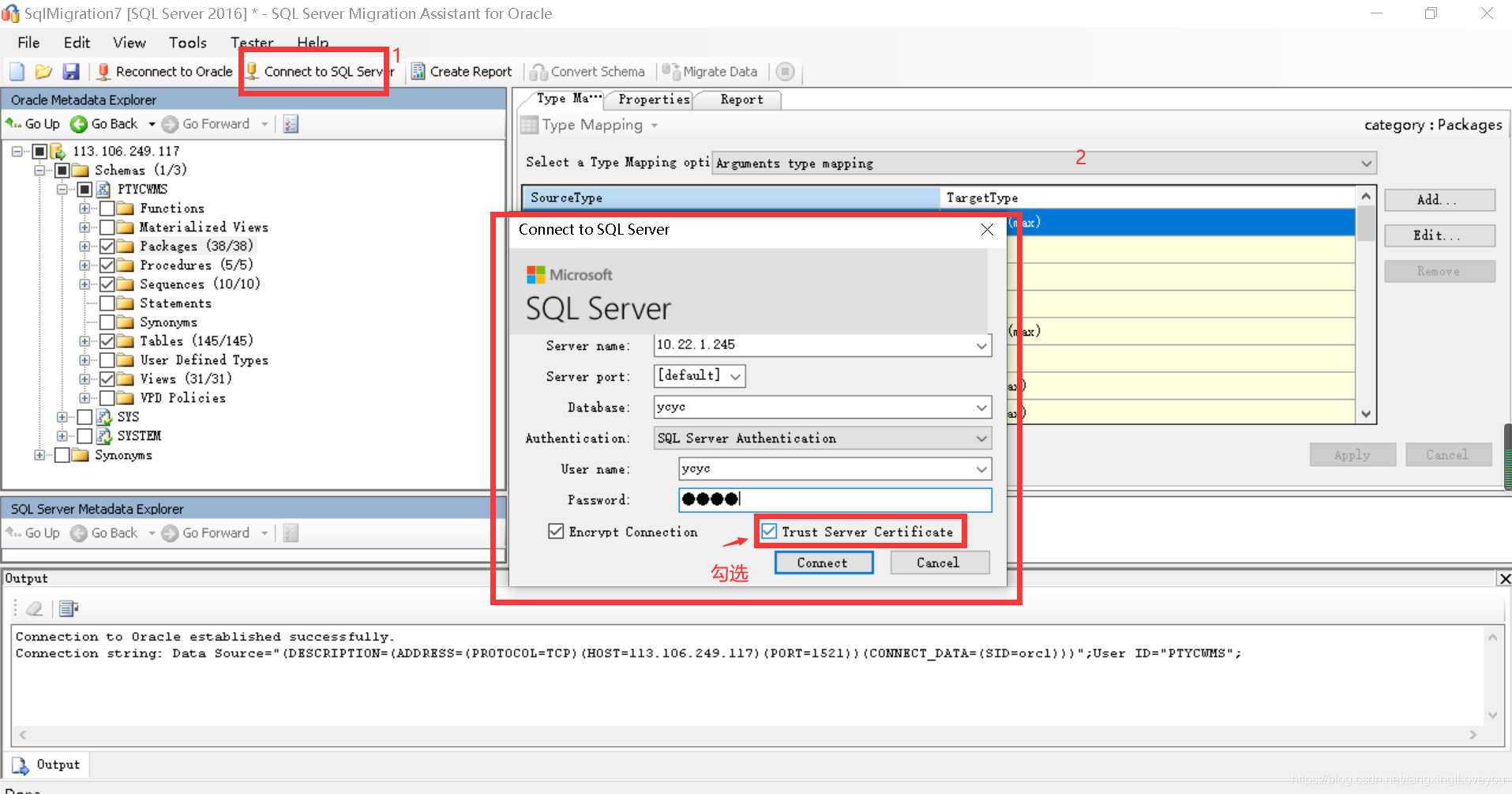Save the migration project via toolbar icon
The height and width of the screenshot is (794, 1512).
[71, 71]
